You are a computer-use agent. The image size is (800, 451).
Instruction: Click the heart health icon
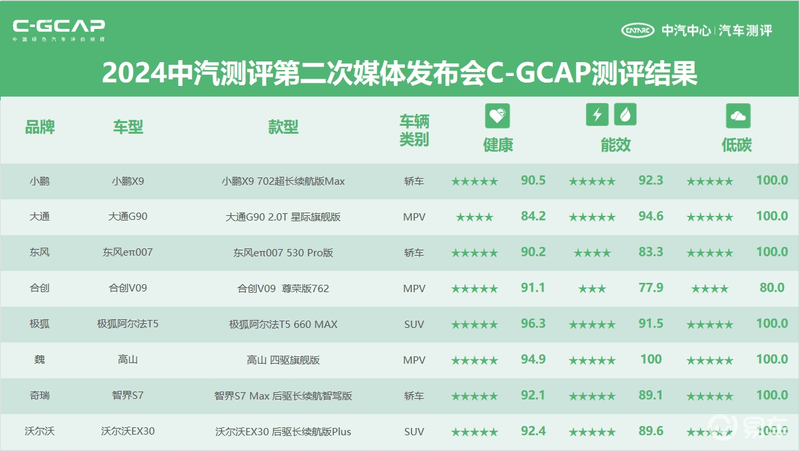click(497, 116)
